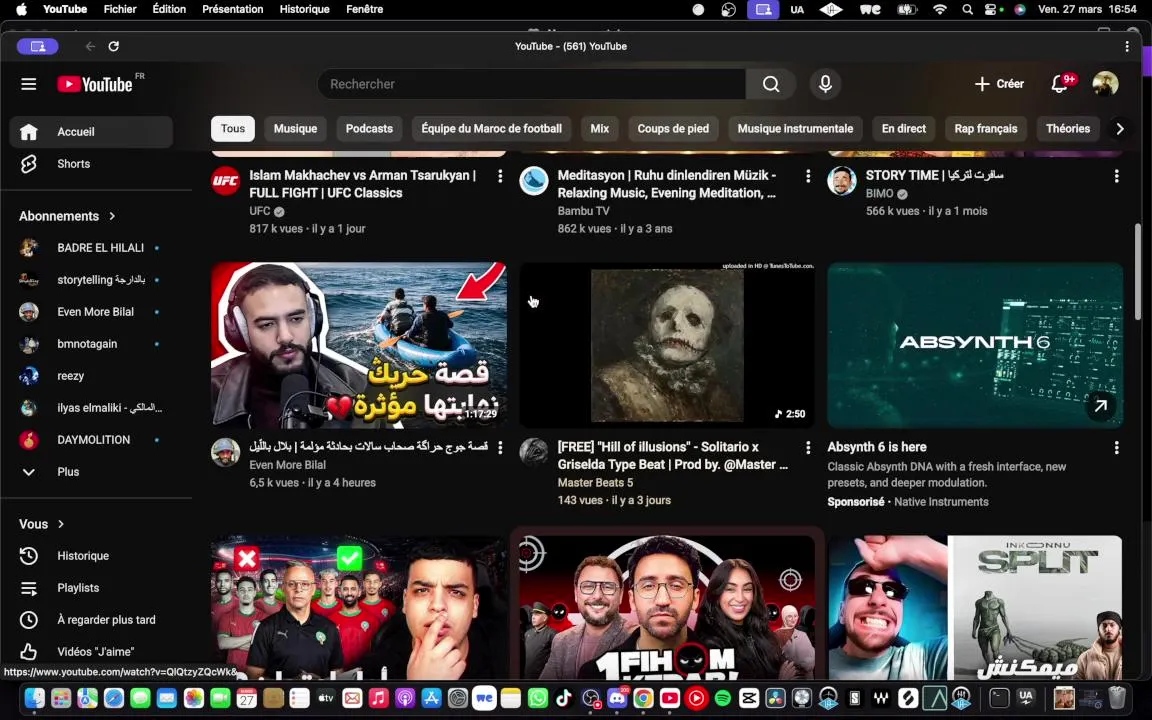The image size is (1152, 720).
Task: Play the Hill of illusions thumbnail
Action: (x=667, y=345)
